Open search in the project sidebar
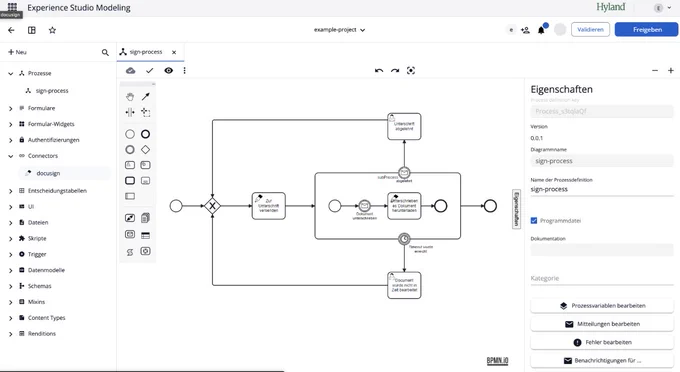 (105, 52)
